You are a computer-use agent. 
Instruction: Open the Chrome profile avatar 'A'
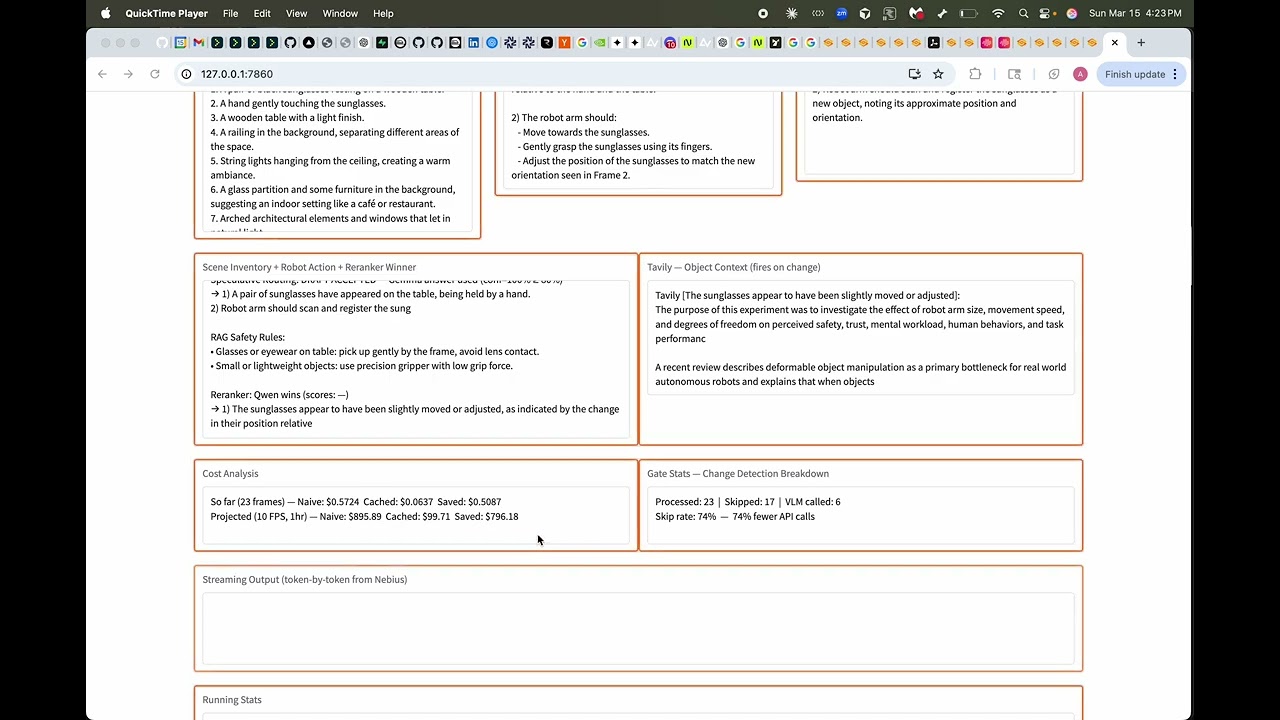point(1080,74)
